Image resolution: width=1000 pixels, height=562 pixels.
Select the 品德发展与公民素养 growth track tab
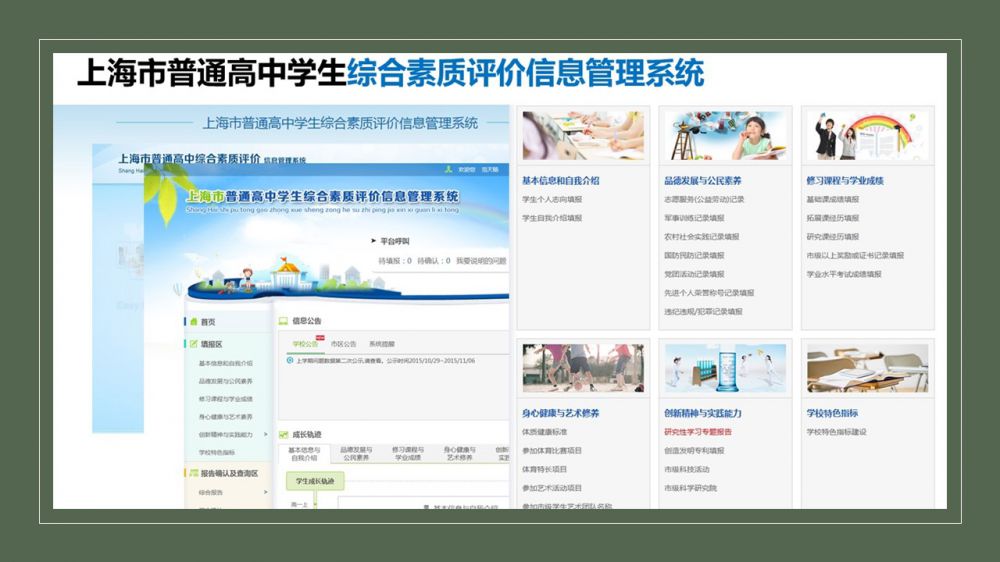click(356, 454)
